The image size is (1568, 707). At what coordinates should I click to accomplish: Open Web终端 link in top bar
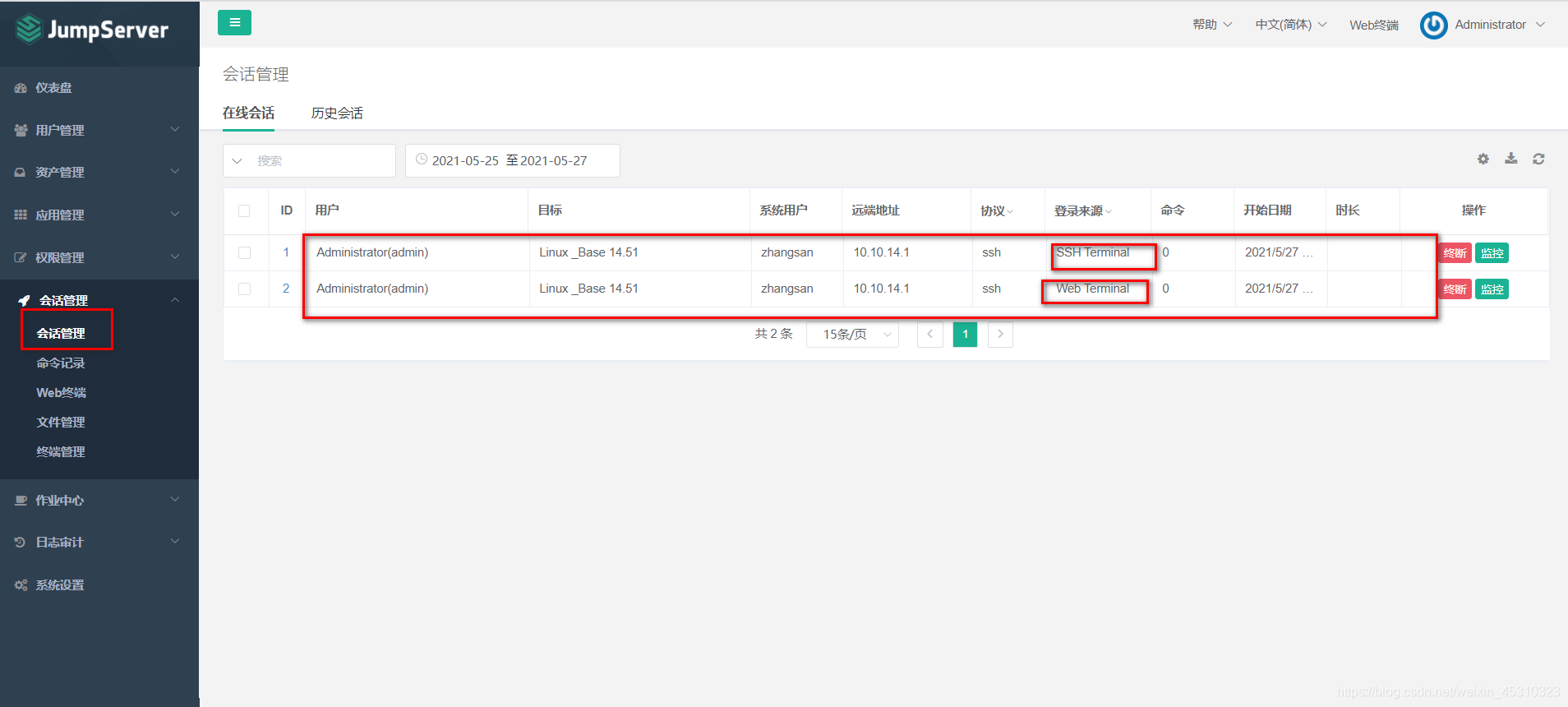click(x=1374, y=25)
